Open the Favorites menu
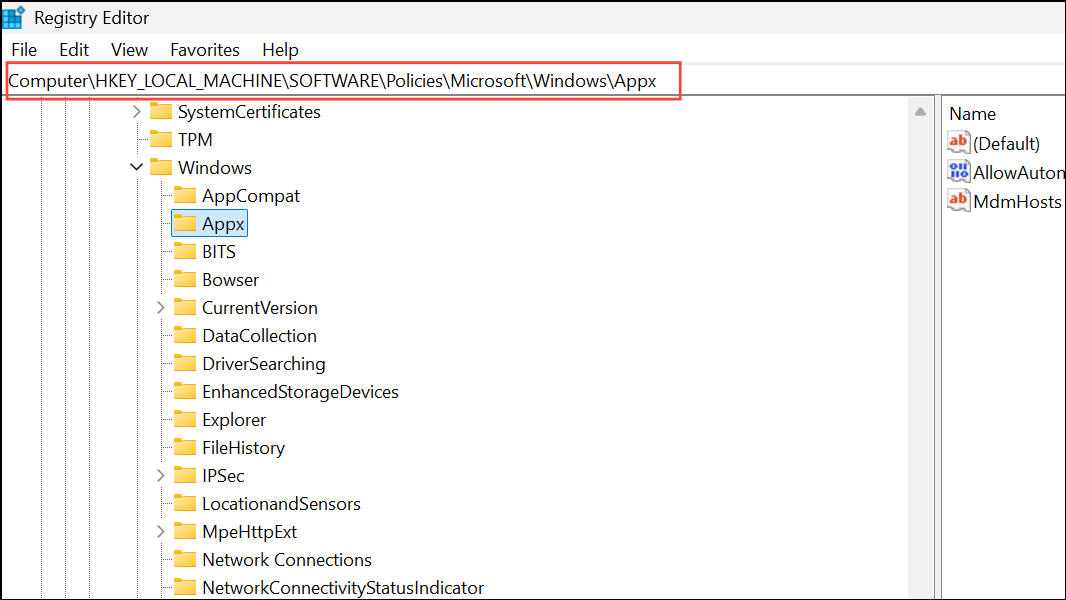The image size is (1066, 600). [205, 49]
